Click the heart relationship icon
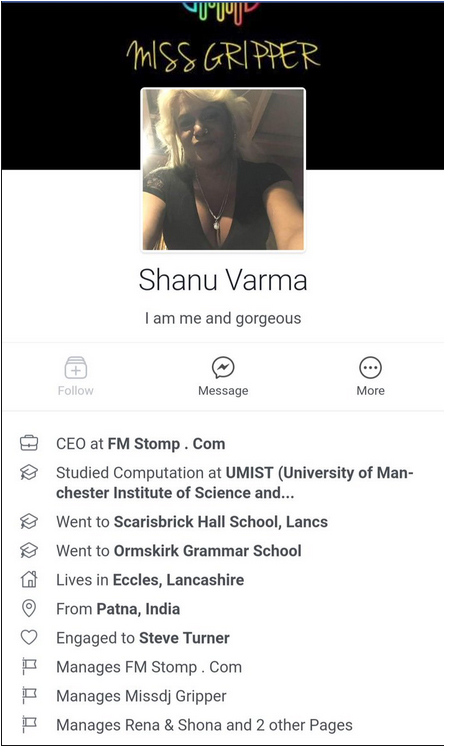Image resolution: width=458 pixels, height=747 pixels. (29, 637)
